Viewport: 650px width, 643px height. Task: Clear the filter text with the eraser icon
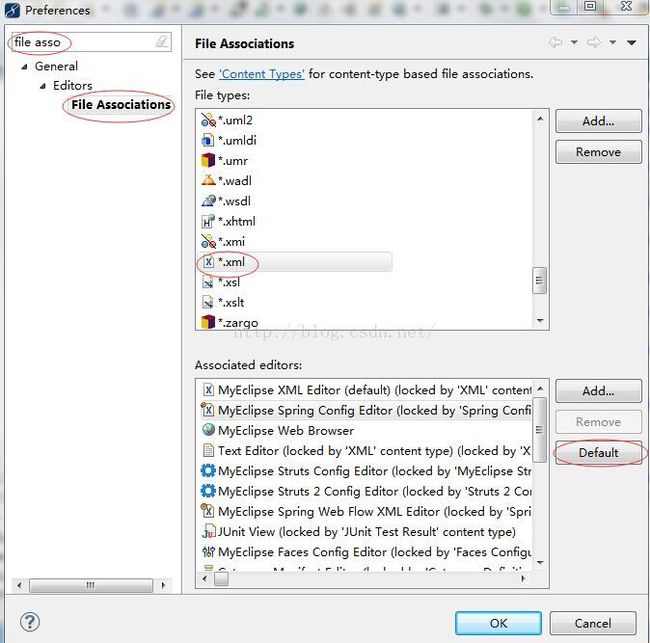[162, 41]
